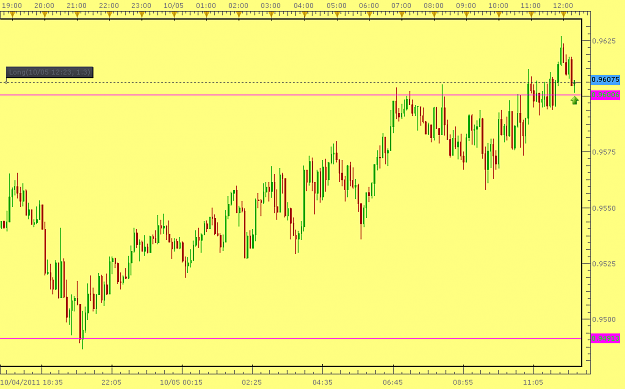Image resolution: width=625 pixels, height=389 pixels.
Task: Click the orange marker under 02:00
Action: 239,15
